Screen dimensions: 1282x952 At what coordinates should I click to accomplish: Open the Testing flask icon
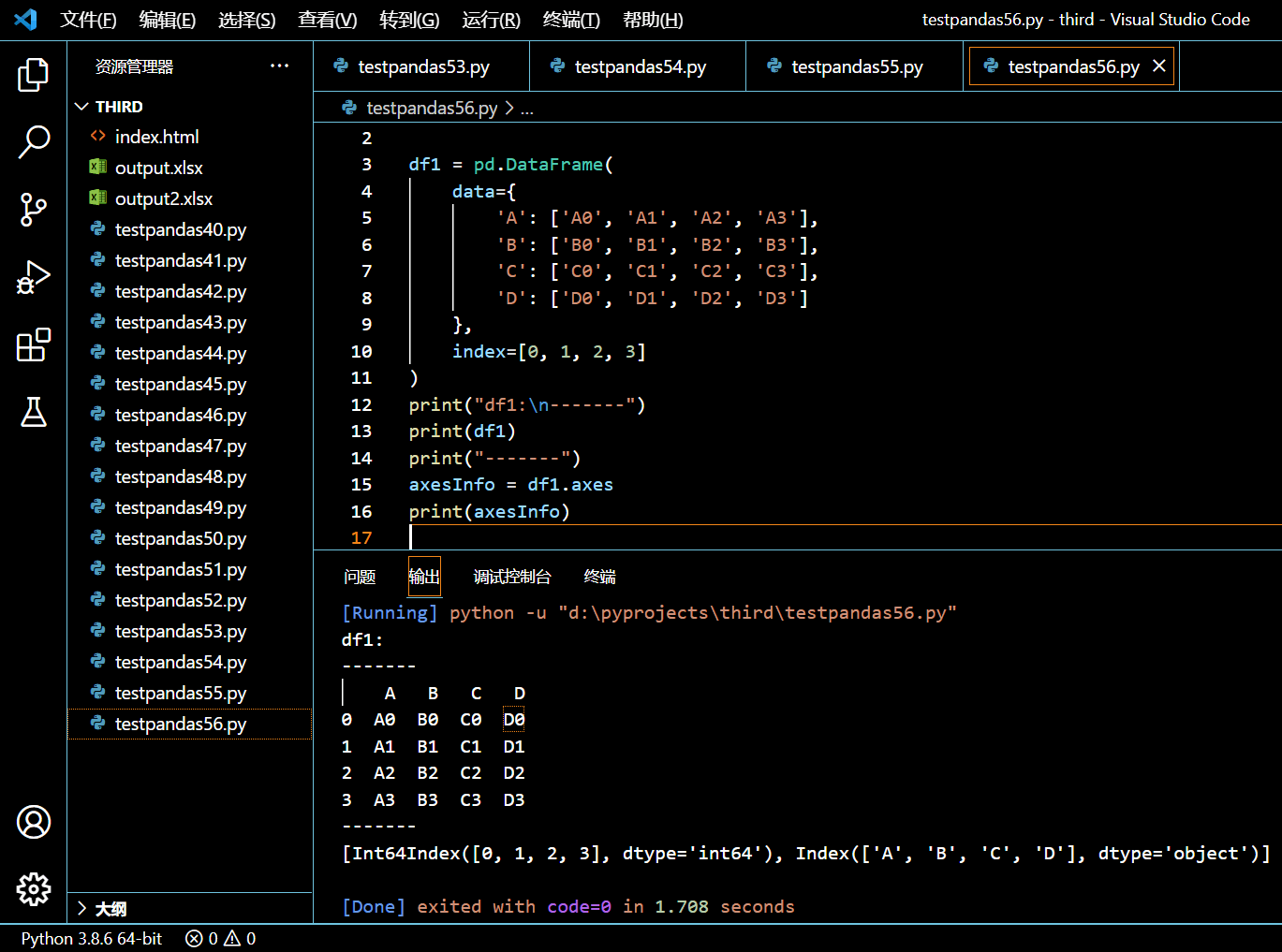click(x=34, y=412)
